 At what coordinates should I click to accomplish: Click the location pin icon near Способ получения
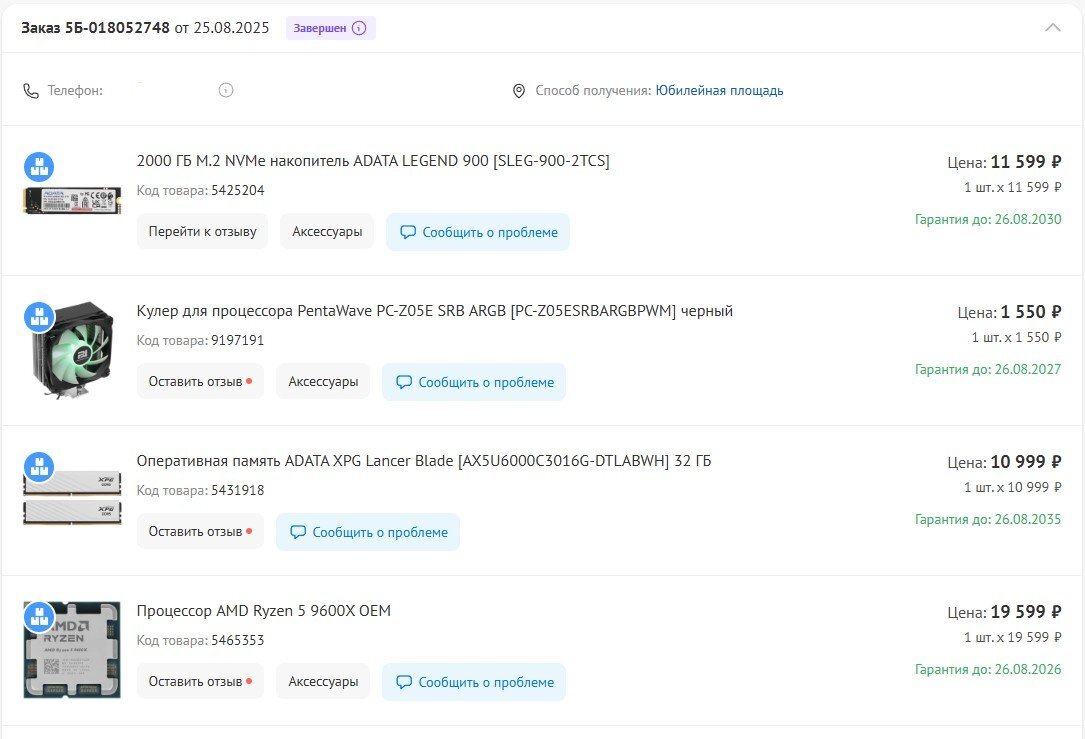coord(518,91)
